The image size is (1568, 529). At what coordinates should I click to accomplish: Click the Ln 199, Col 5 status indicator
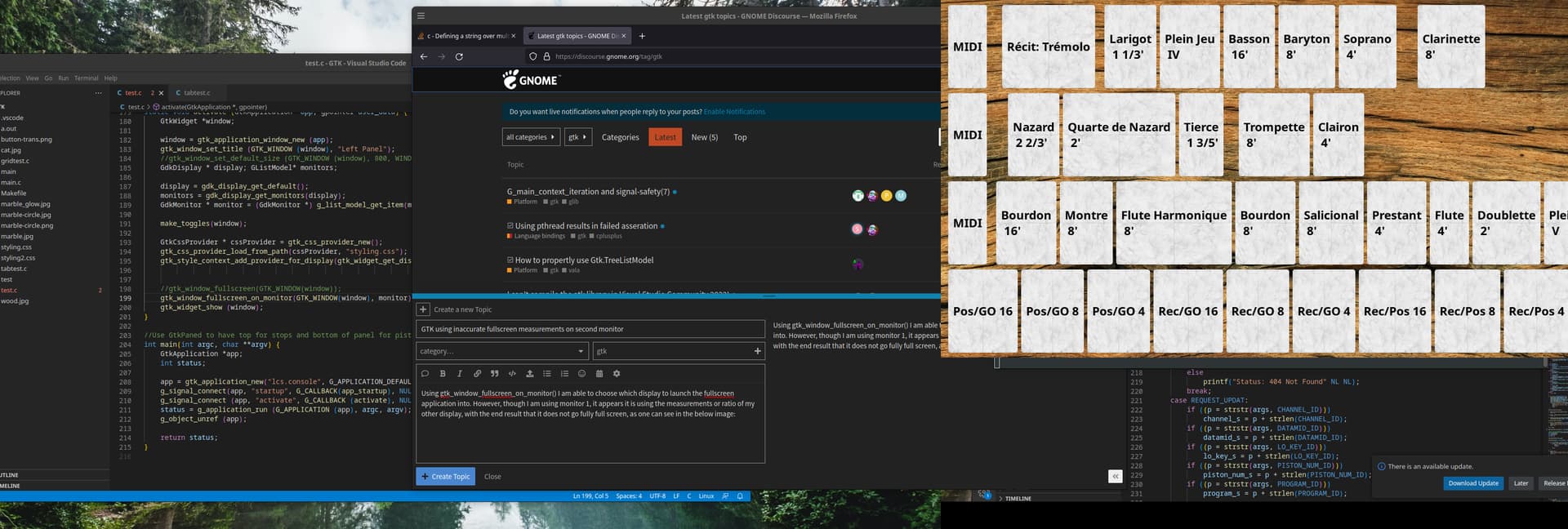coord(590,496)
